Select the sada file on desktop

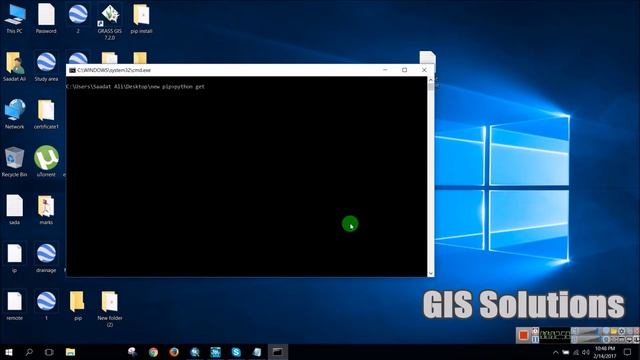15,209
